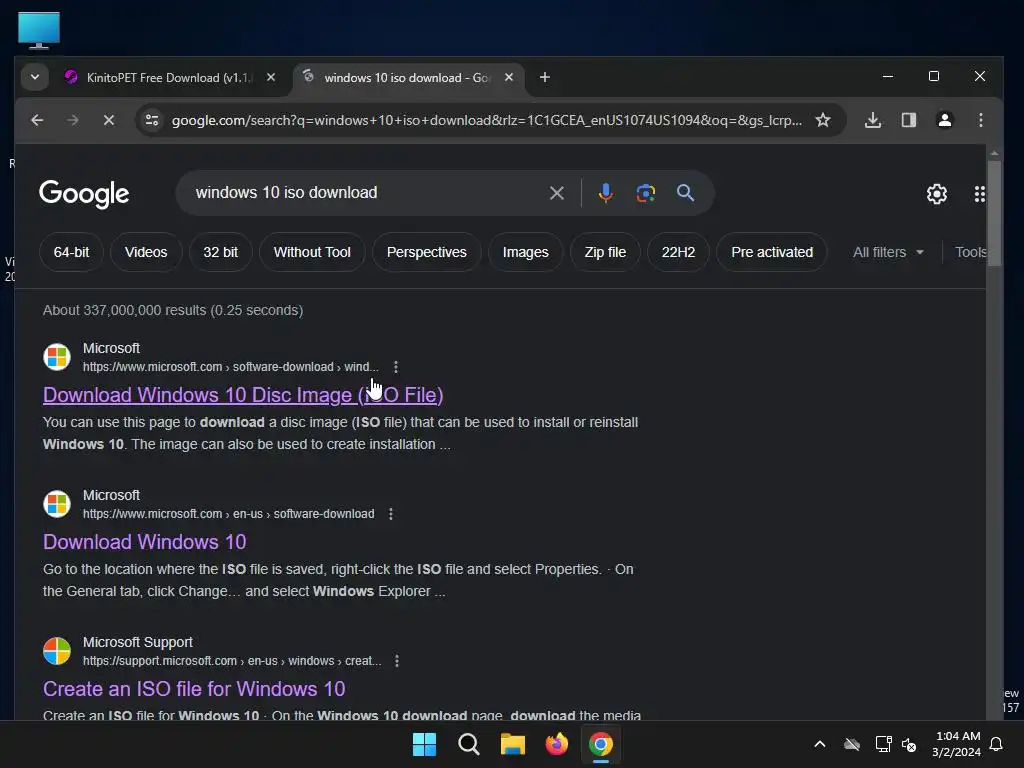Switch to the KinitoPET Free Download tab
1024x768 pixels.
[170, 78]
